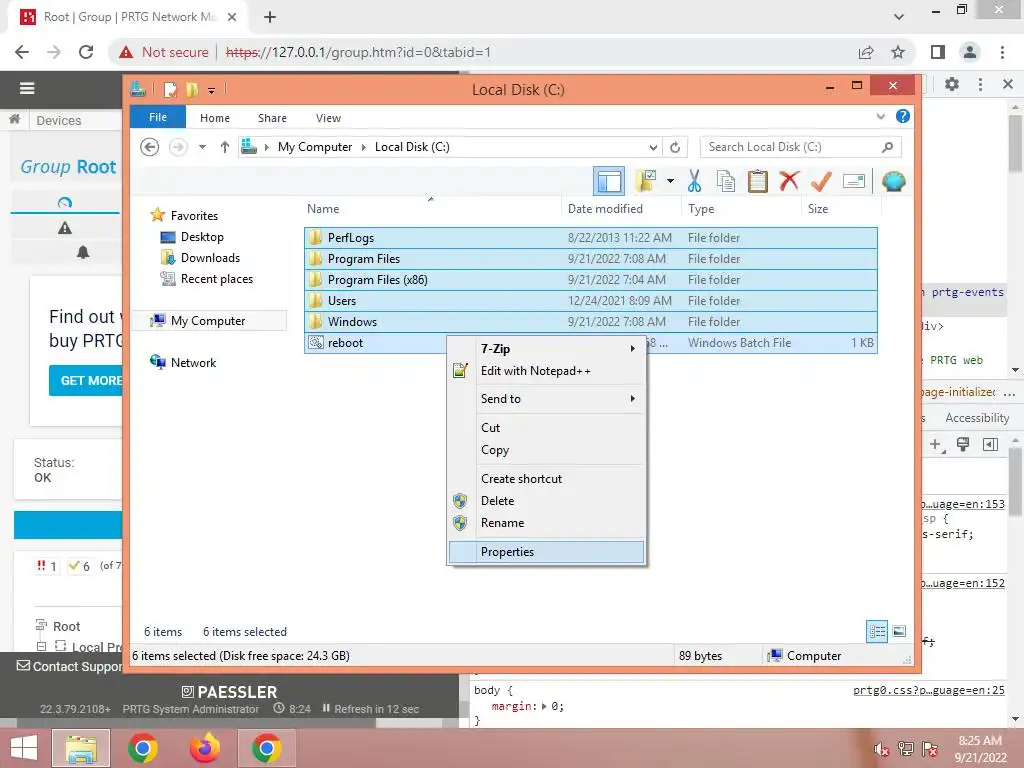This screenshot has width=1024, height=768.
Task: Open the Home ribbon tab
Action: coord(215,118)
